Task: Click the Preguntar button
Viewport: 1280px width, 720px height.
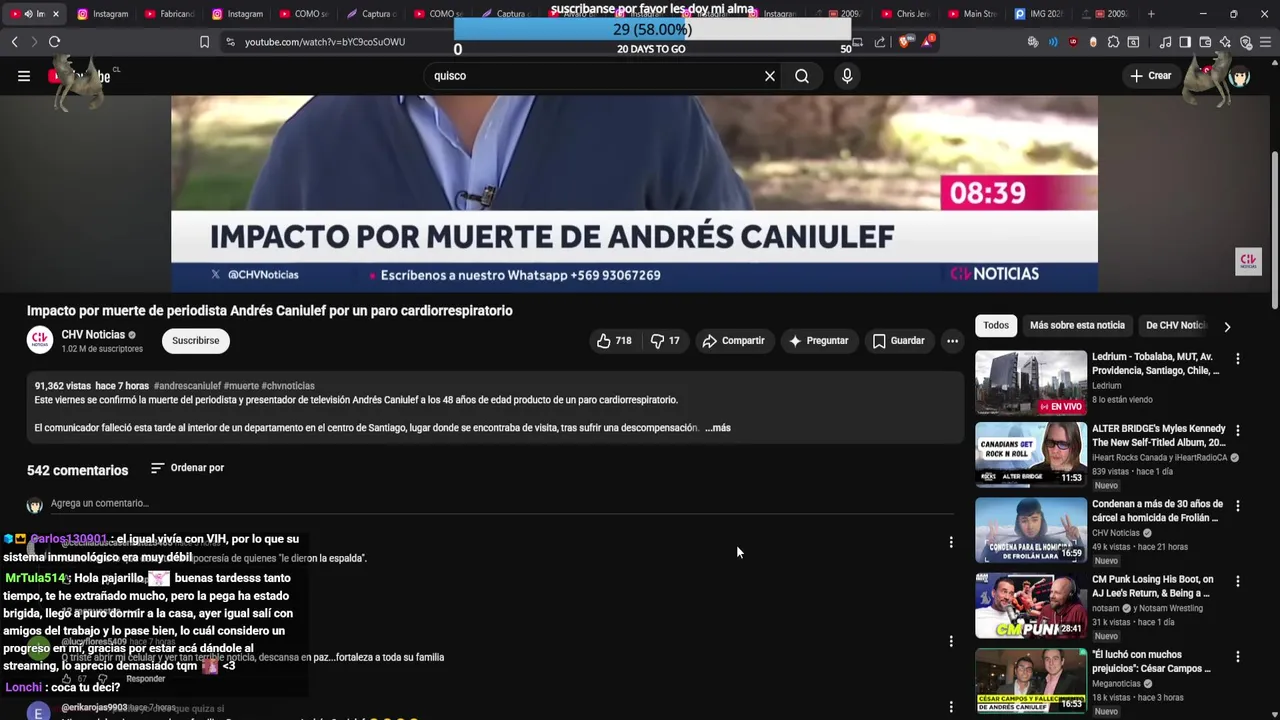Action: [x=818, y=341]
